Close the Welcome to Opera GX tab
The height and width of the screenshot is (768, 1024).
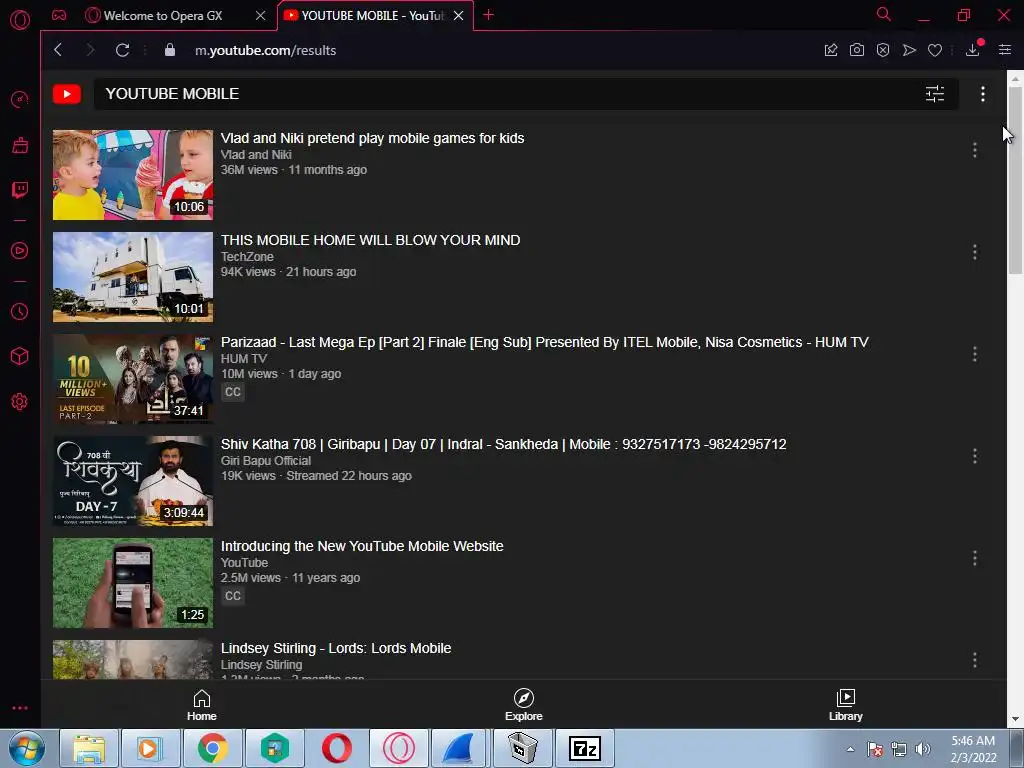pos(261,15)
